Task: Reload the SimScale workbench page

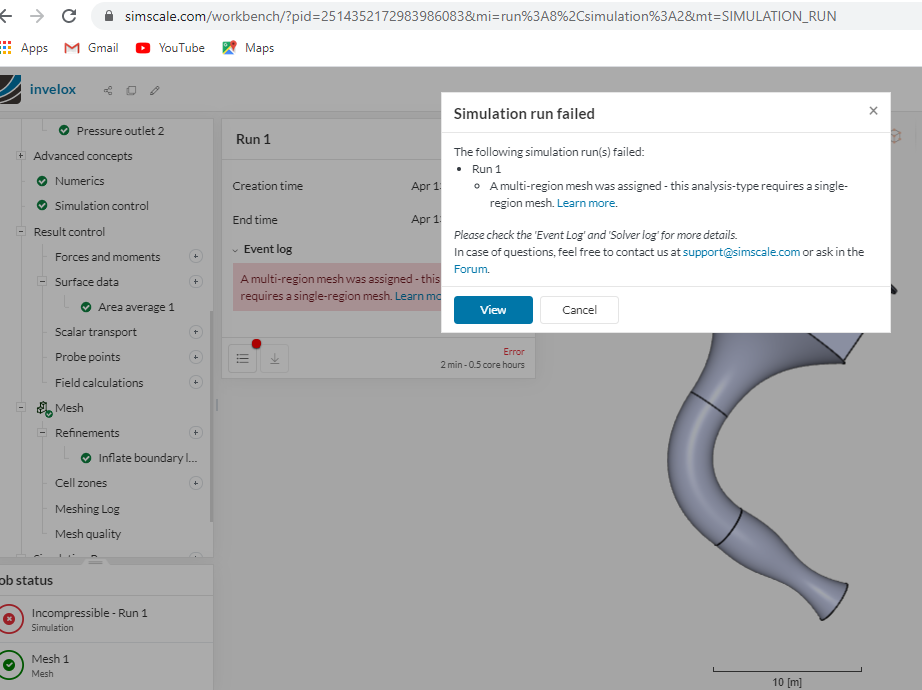Action: [67, 15]
